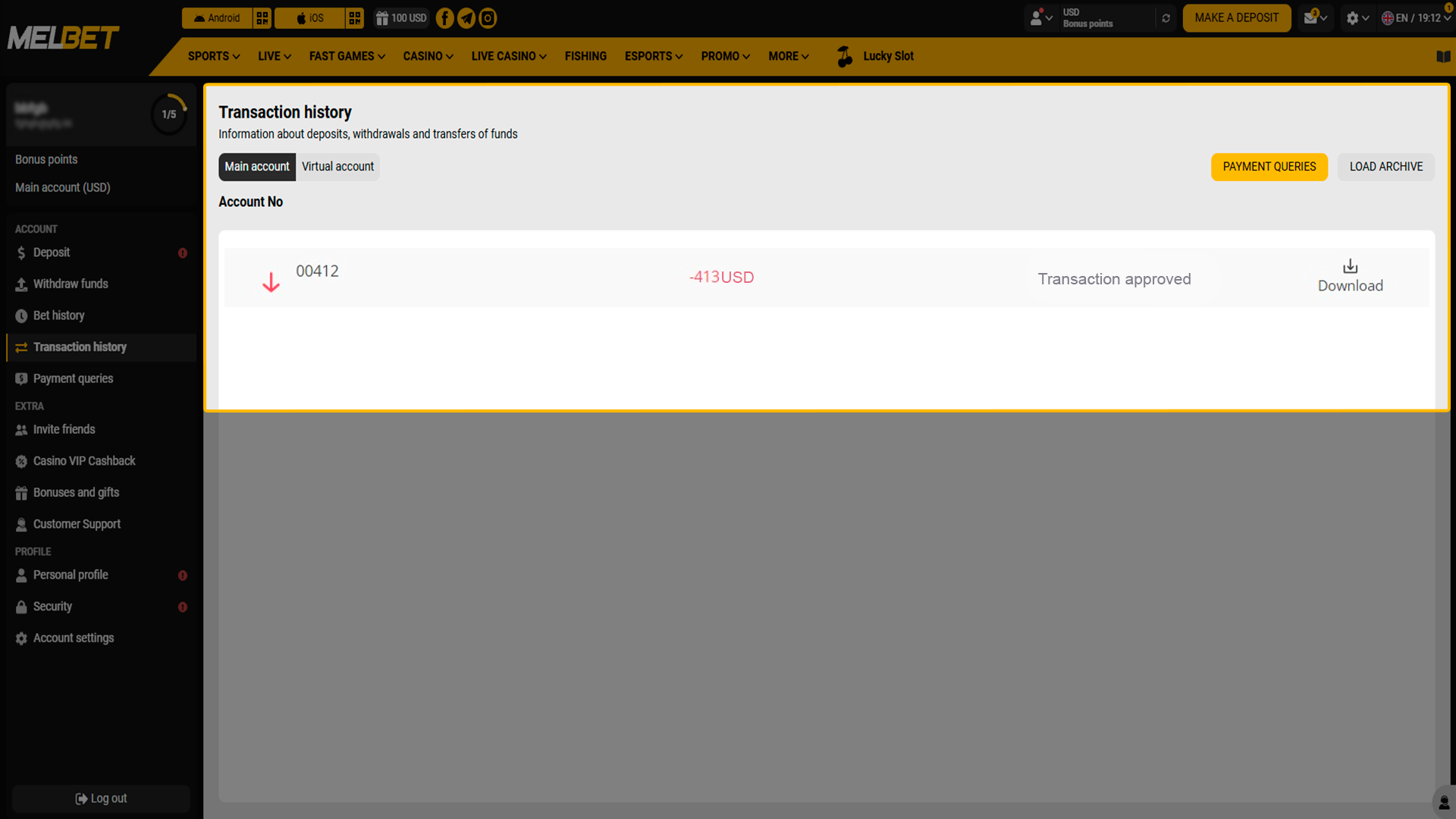Switch to the Virtual account tab
The height and width of the screenshot is (819, 1456).
pos(337,167)
